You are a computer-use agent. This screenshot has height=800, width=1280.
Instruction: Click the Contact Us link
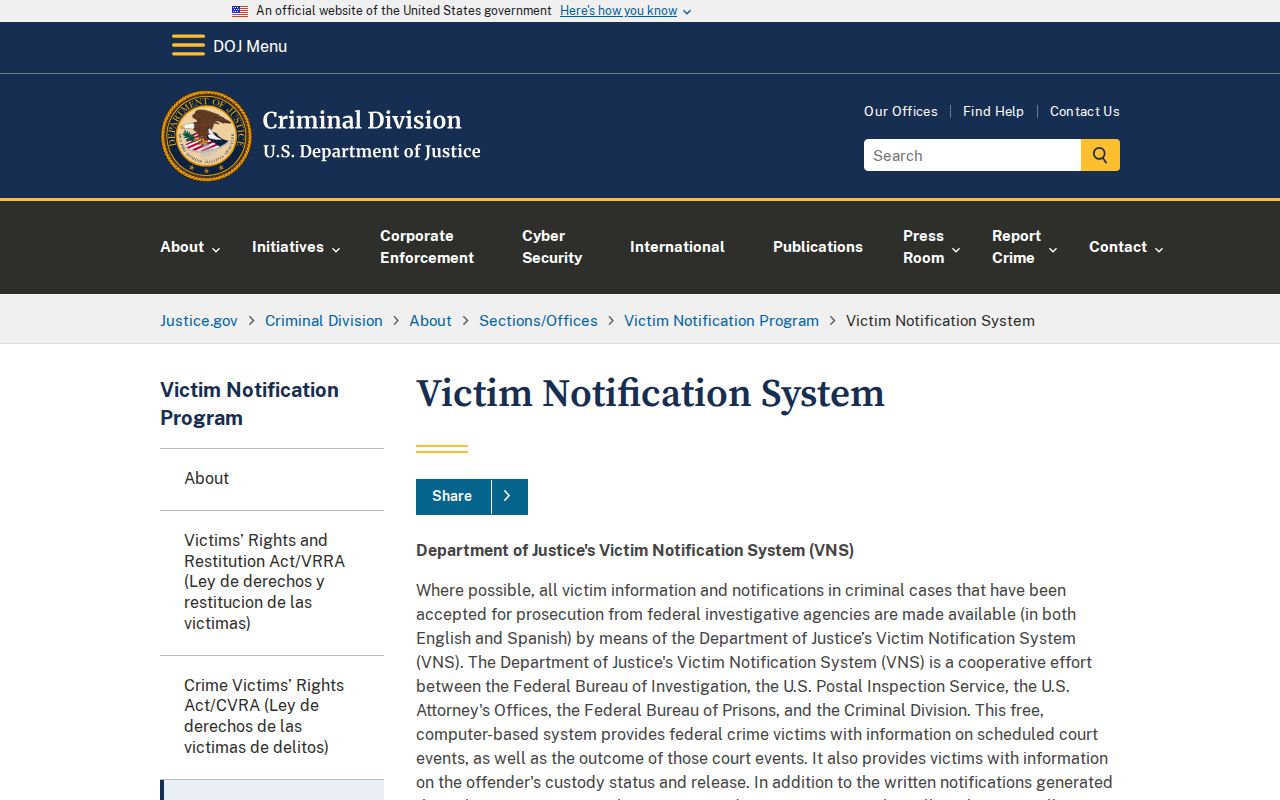coord(1085,111)
